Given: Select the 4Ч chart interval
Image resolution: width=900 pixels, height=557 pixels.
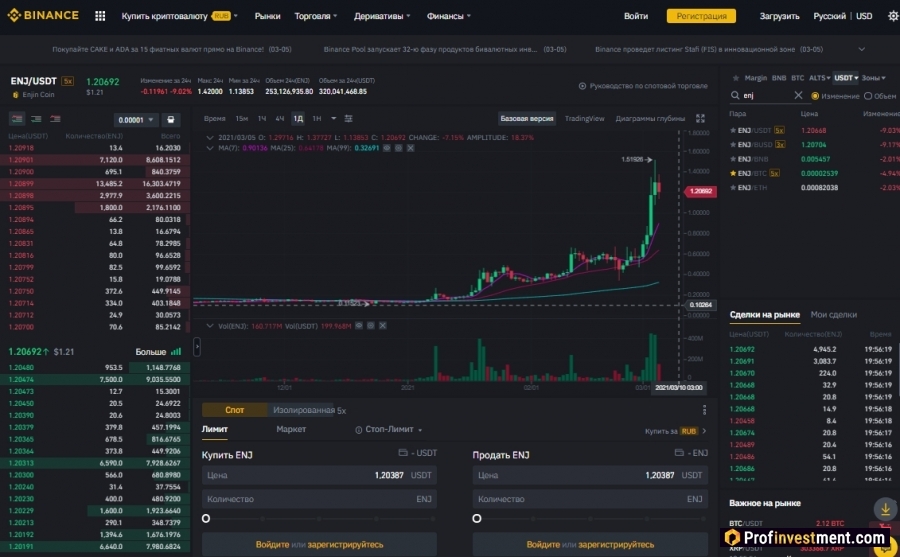Looking at the screenshot, I should tap(280, 118).
